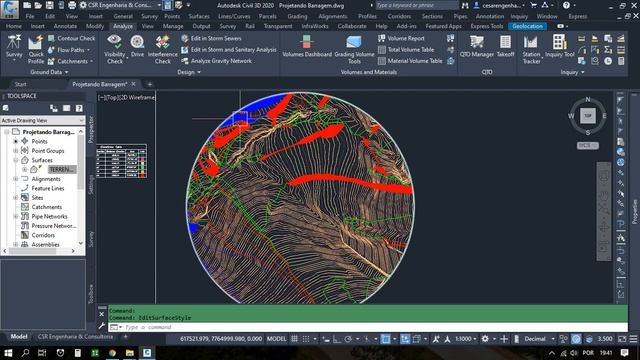Open the Volumes Dashboard
This screenshot has height=360, width=640.
[307, 46]
